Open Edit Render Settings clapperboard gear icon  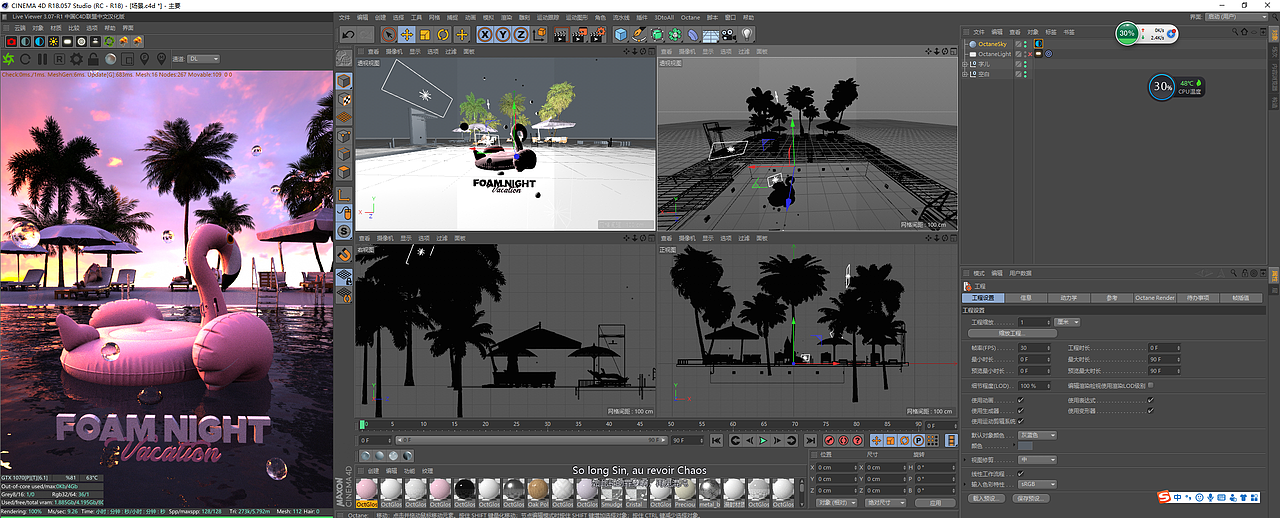pyautogui.click(x=598, y=35)
